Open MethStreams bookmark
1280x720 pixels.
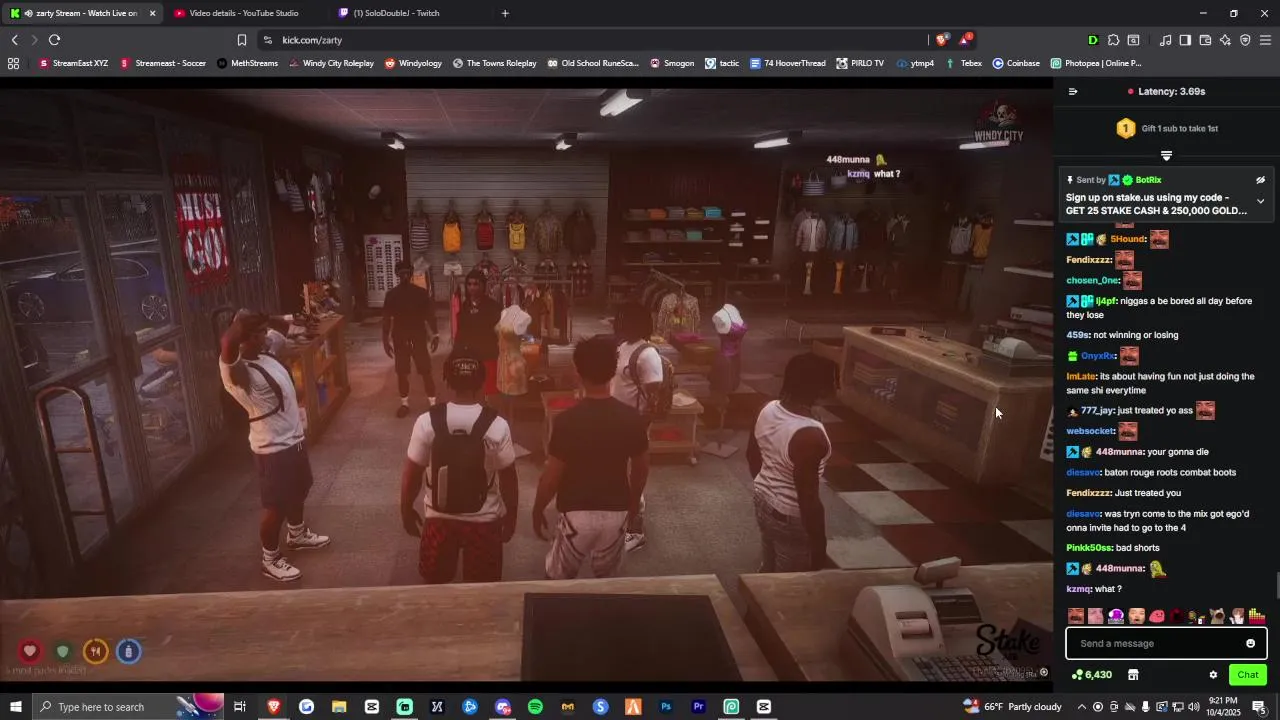pos(247,63)
